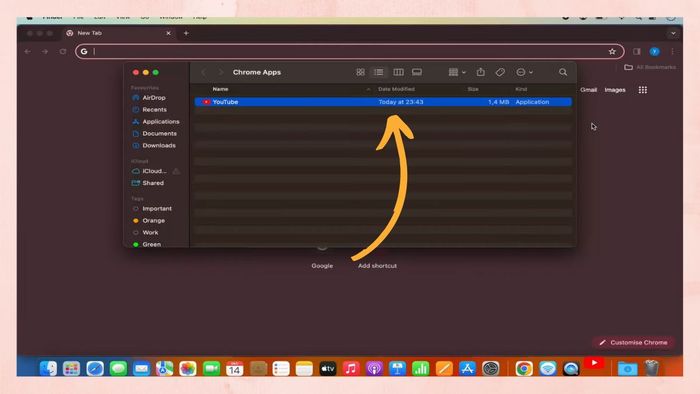Screen dimensions: 700x394
Task: Select the Orange tag in the sidebar
Action: [x=149, y=221]
